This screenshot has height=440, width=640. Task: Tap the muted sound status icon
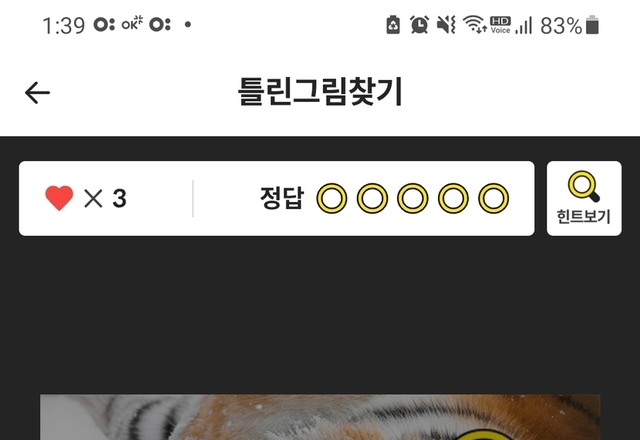coord(446,25)
